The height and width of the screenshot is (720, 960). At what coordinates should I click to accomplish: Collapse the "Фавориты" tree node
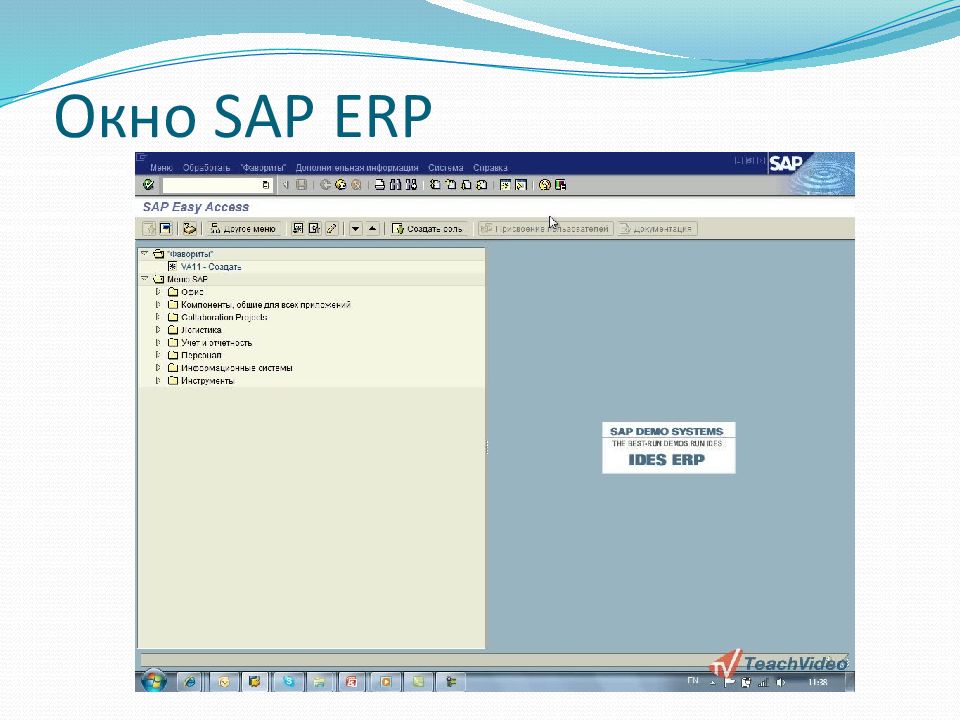tap(144, 253)
